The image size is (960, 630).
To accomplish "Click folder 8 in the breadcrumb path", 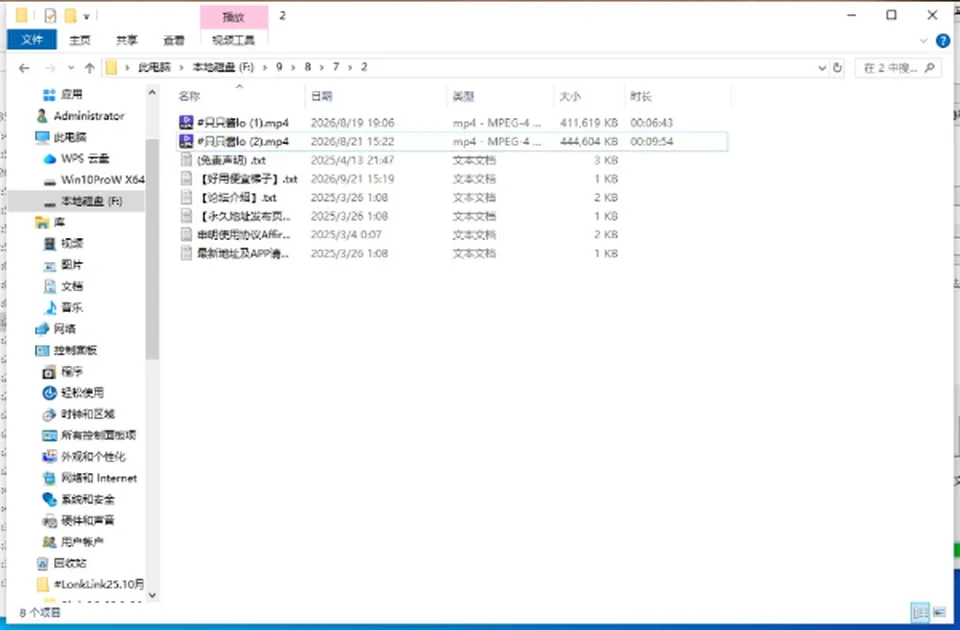I will (308, 67).
